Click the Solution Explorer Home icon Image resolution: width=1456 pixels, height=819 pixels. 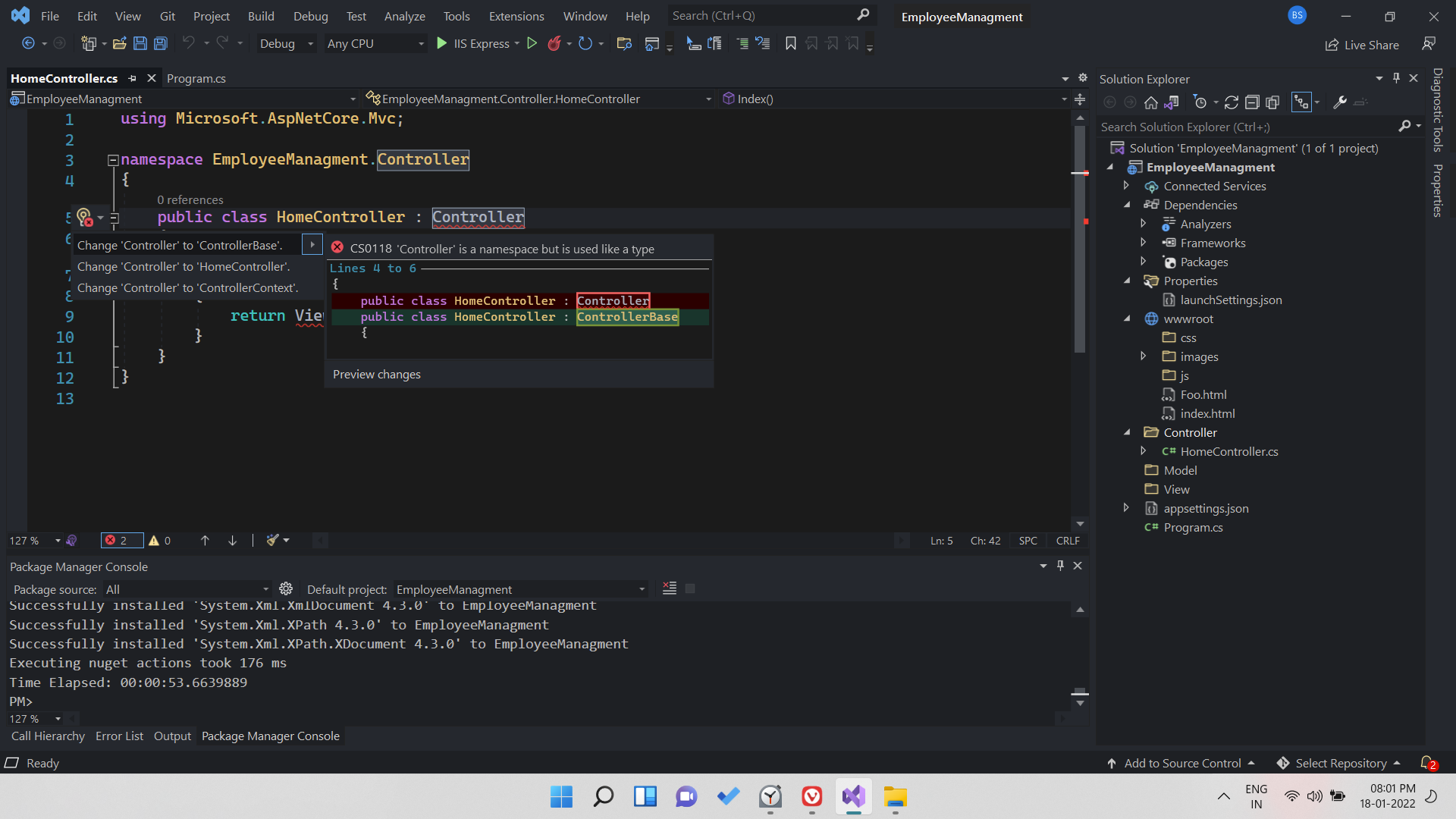[1150, 102]
